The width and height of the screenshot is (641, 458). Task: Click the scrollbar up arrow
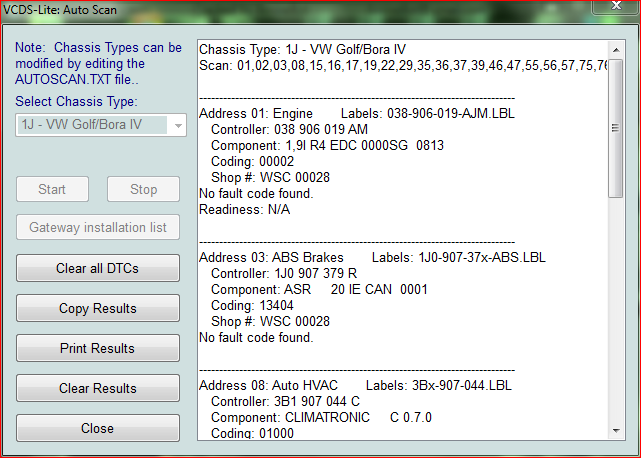pos(616,50)
